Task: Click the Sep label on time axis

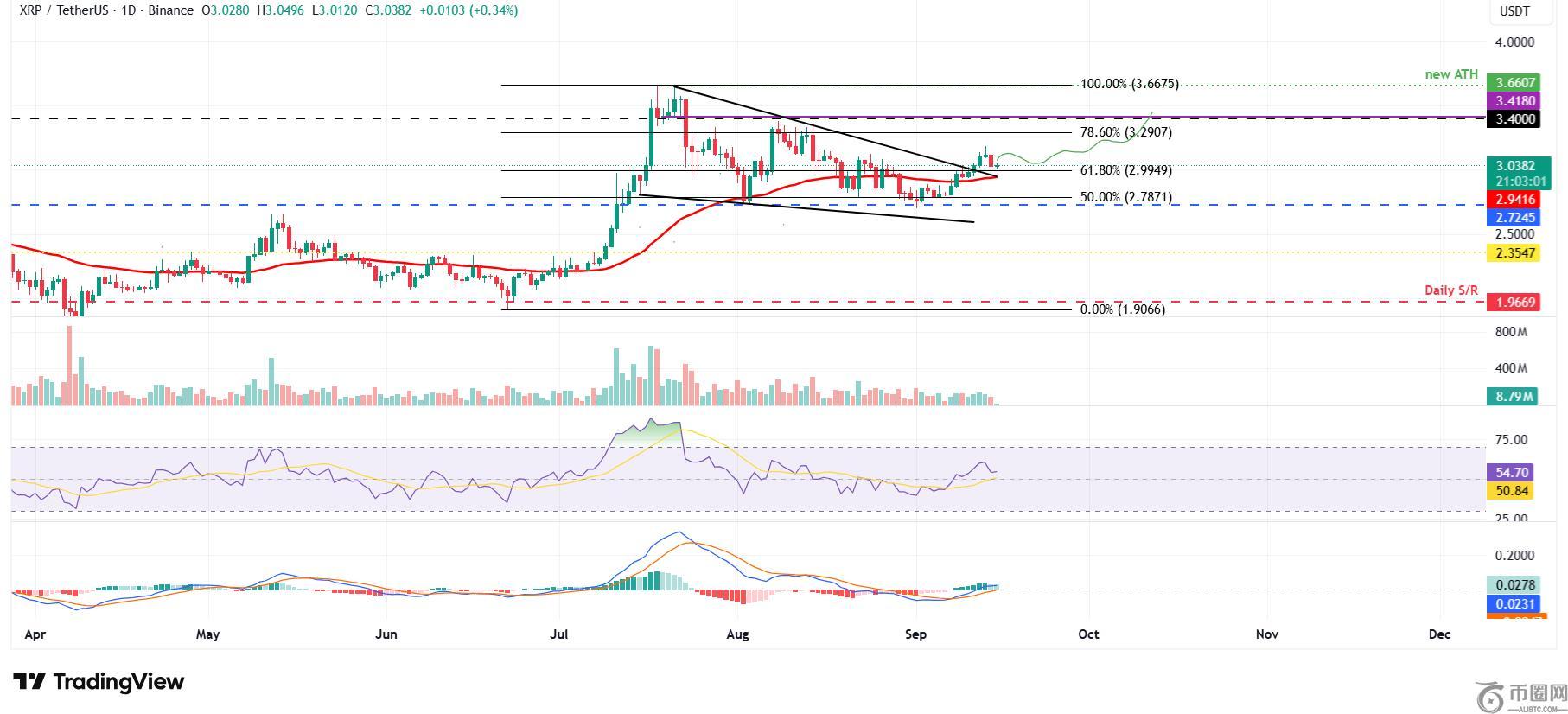Action: point(915,634)
